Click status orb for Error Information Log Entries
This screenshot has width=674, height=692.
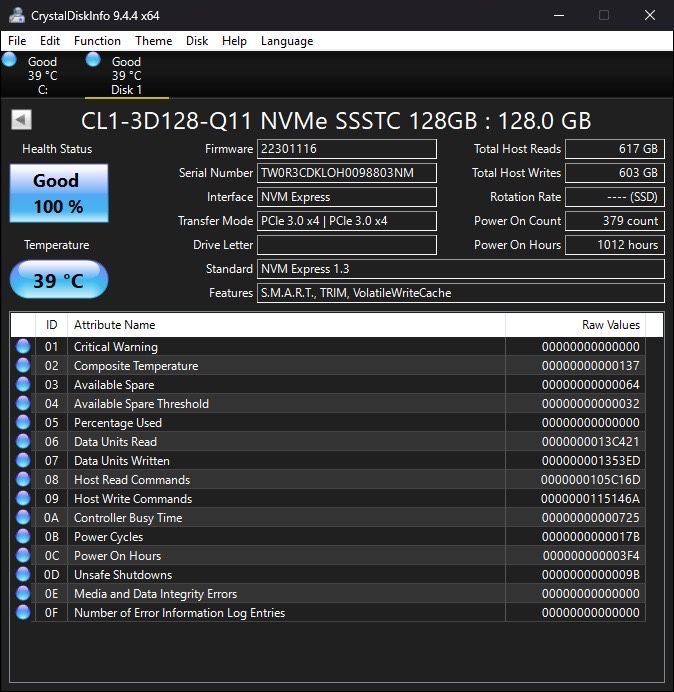23,612
